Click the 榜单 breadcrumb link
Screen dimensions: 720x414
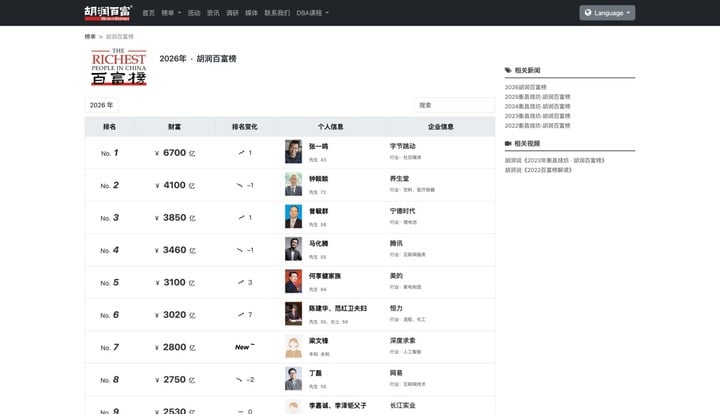(90, 36)
